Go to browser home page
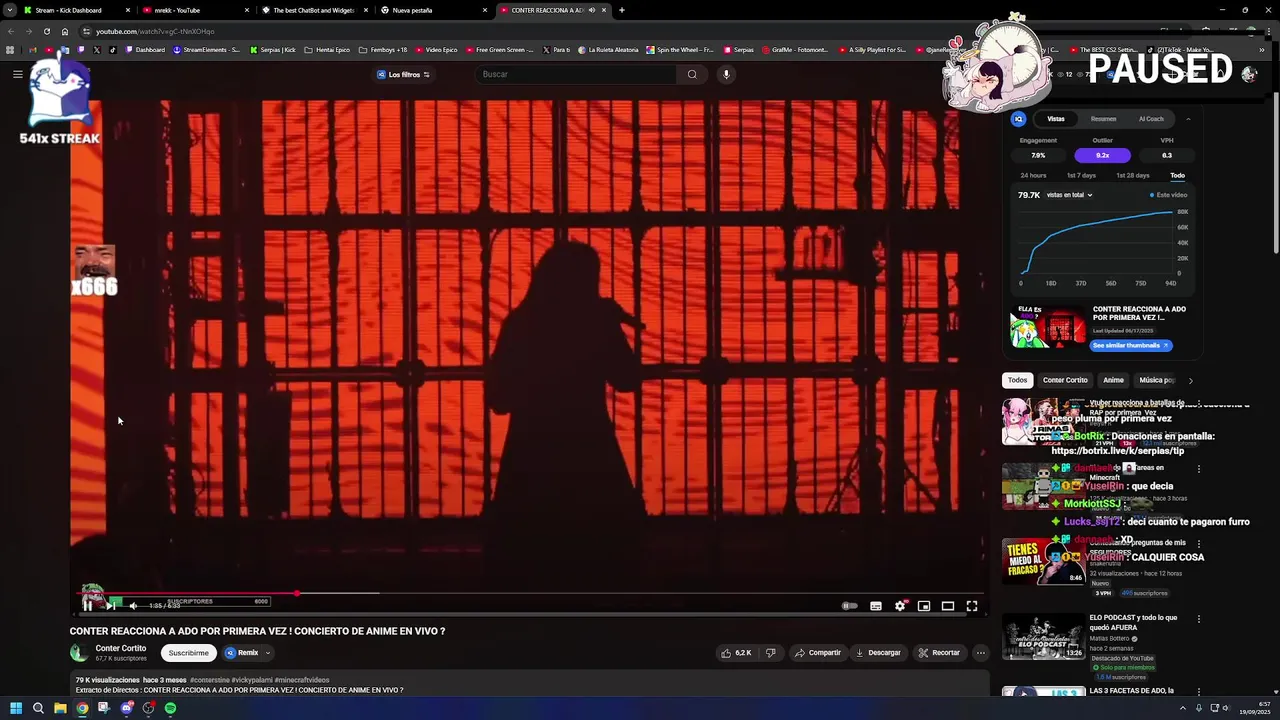The height and width of the screenshot is (720, 1280). click(66, 31)
